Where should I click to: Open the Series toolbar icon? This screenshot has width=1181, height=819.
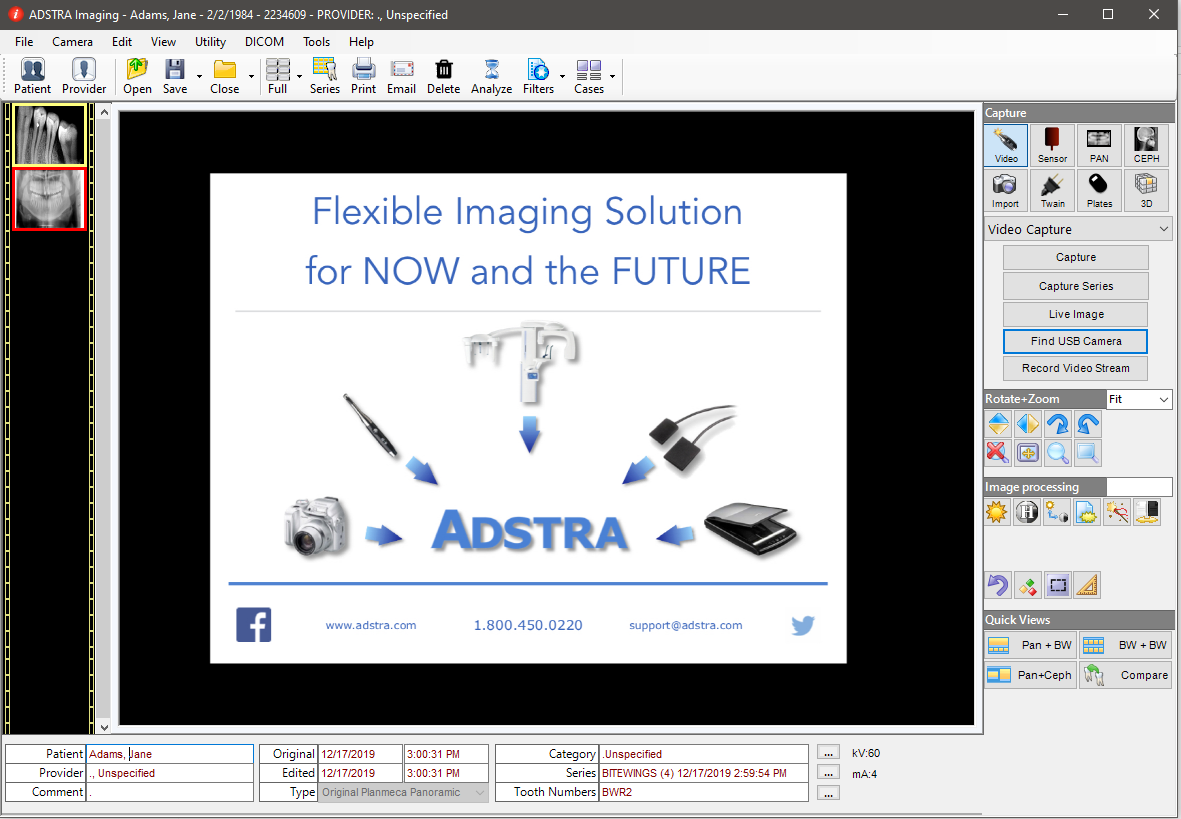tap(325, 76)
